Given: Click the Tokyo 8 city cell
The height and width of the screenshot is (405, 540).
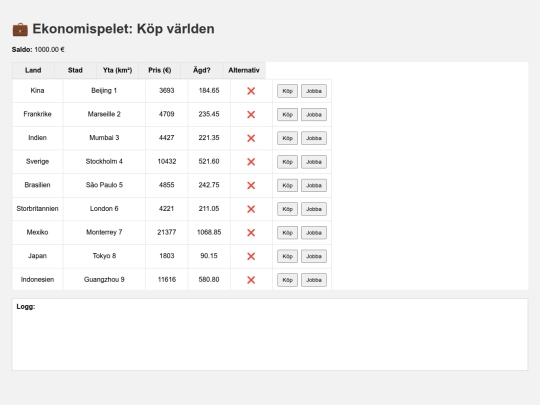Looking at the screenshot, I should (104, 256).
